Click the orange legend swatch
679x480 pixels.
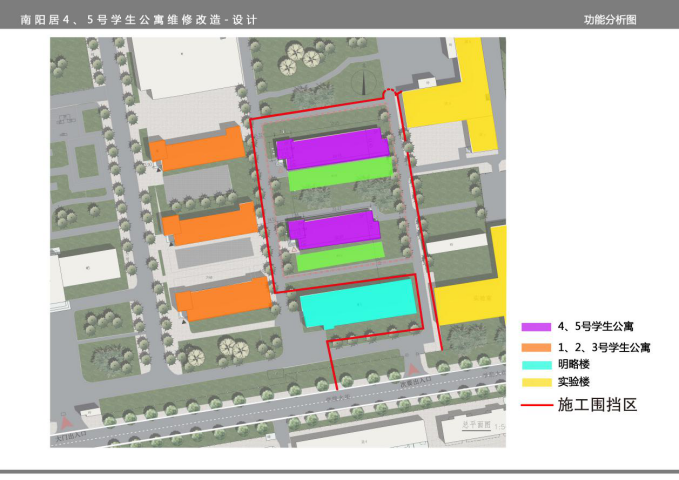tap(537, 346)
